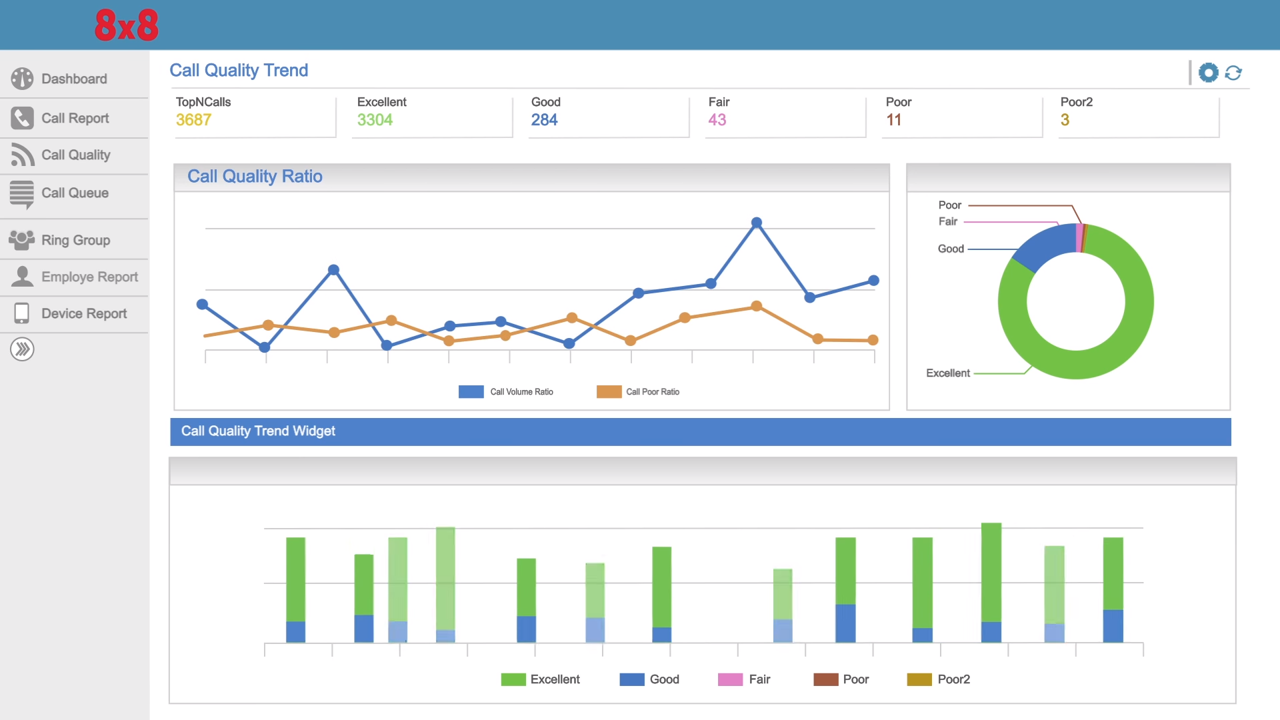The width and height of the screenshot is (1280, 720).
Task: Toggle Call Volume Ratio legend swatch
Action: tap(471, 392)
